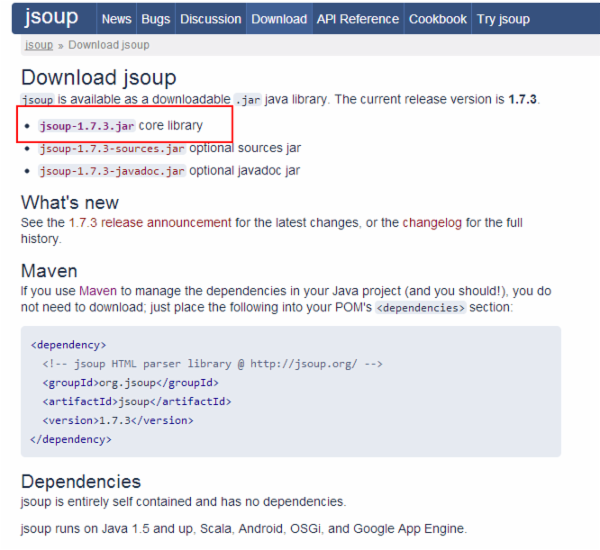The image size is (600, 550).
Task: Click the bold 1.7.3 version text
Action: tap(522, 100)
